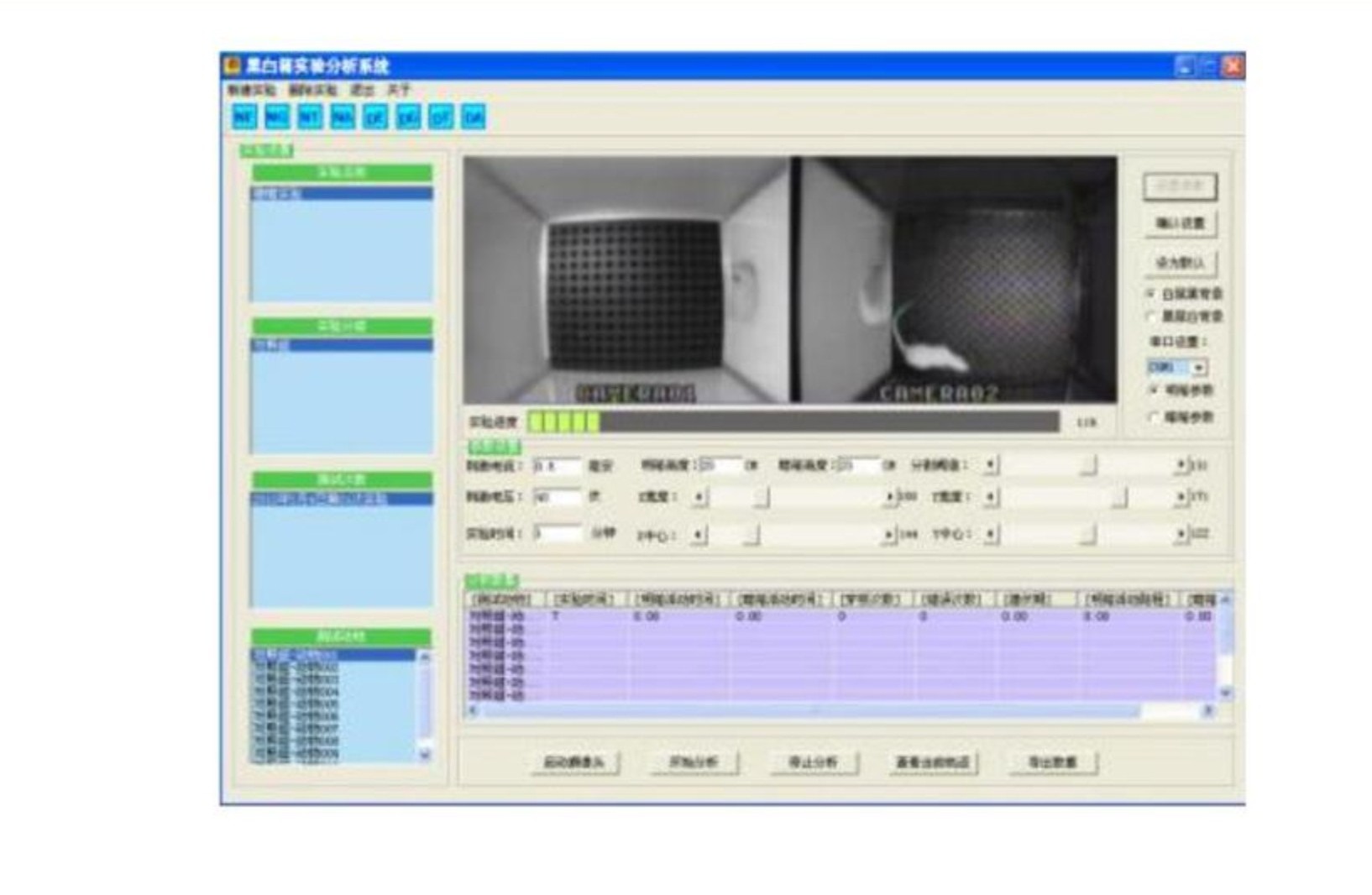Click the right arrow of Y宽度 slider
This screenshot has height=895, width=1372.
point(1181,498)
